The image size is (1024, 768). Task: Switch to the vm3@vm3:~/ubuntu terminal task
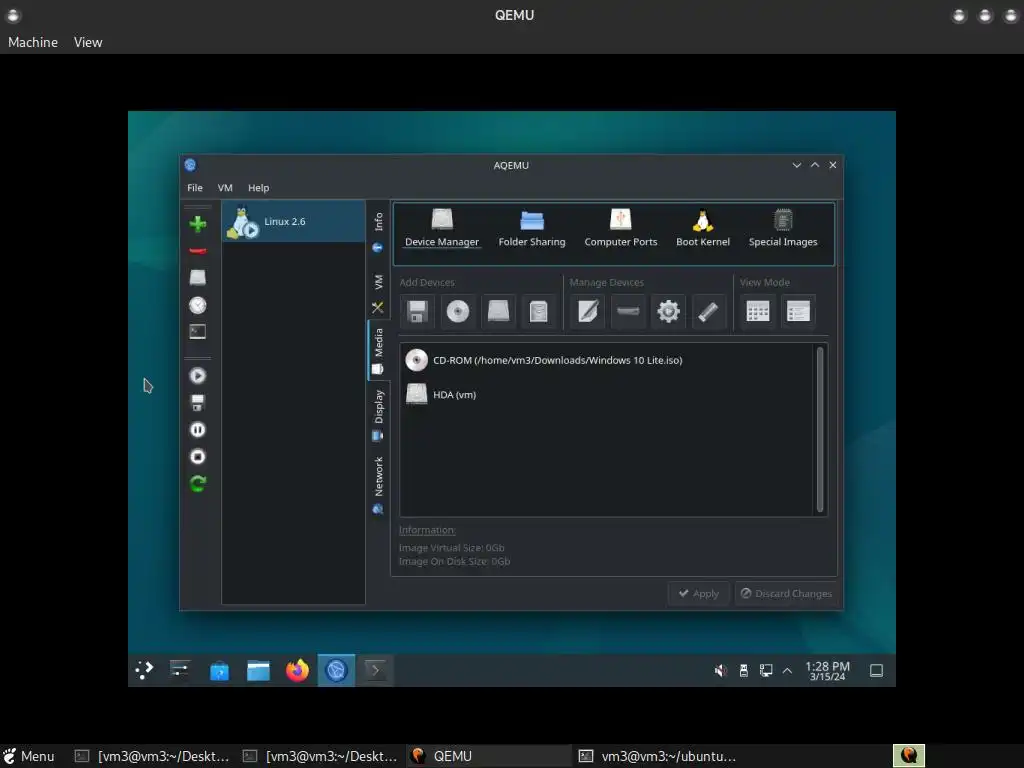click(658, 756)
